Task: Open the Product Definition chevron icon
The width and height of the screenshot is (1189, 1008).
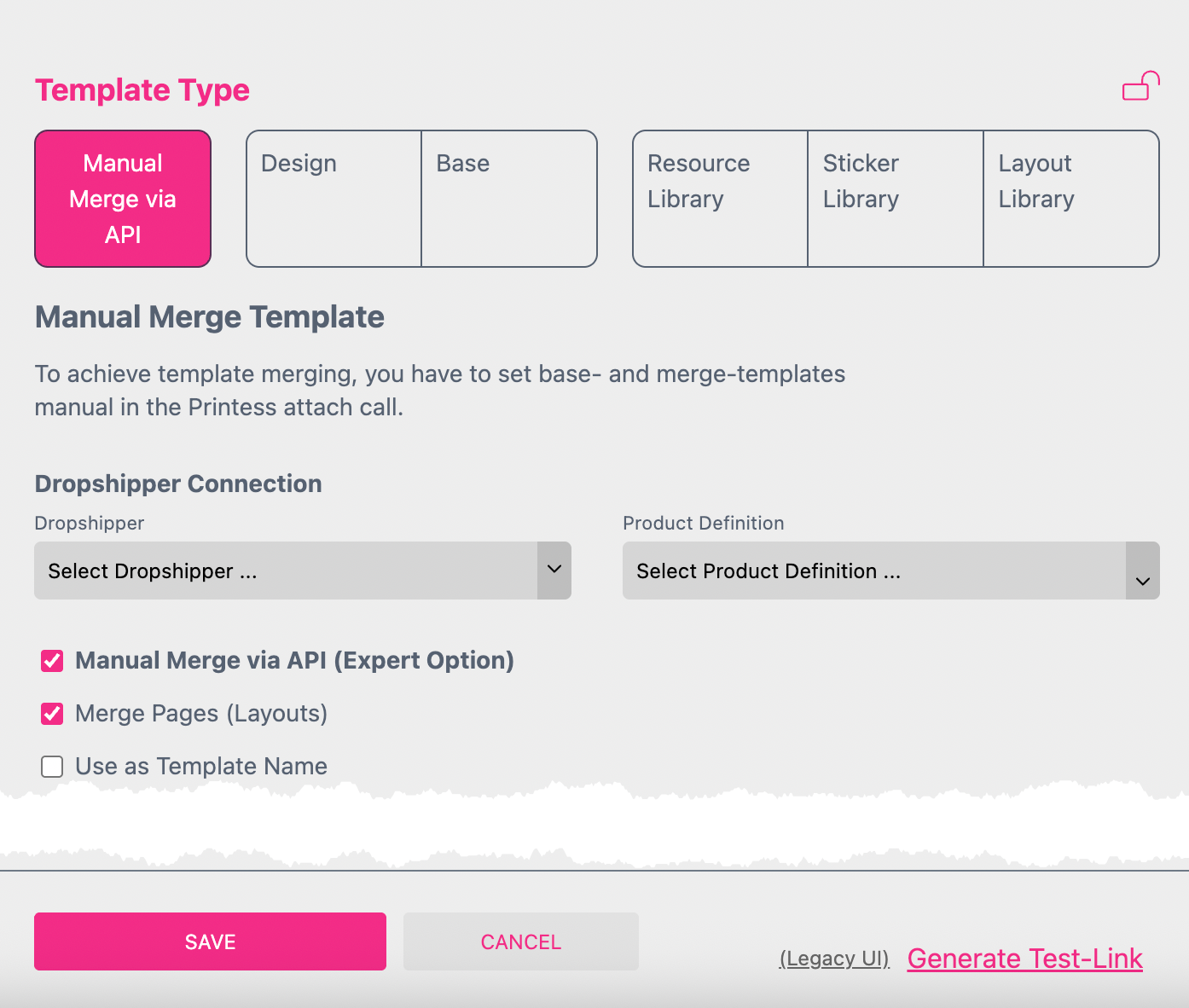Action: [x=1142, y=582]
